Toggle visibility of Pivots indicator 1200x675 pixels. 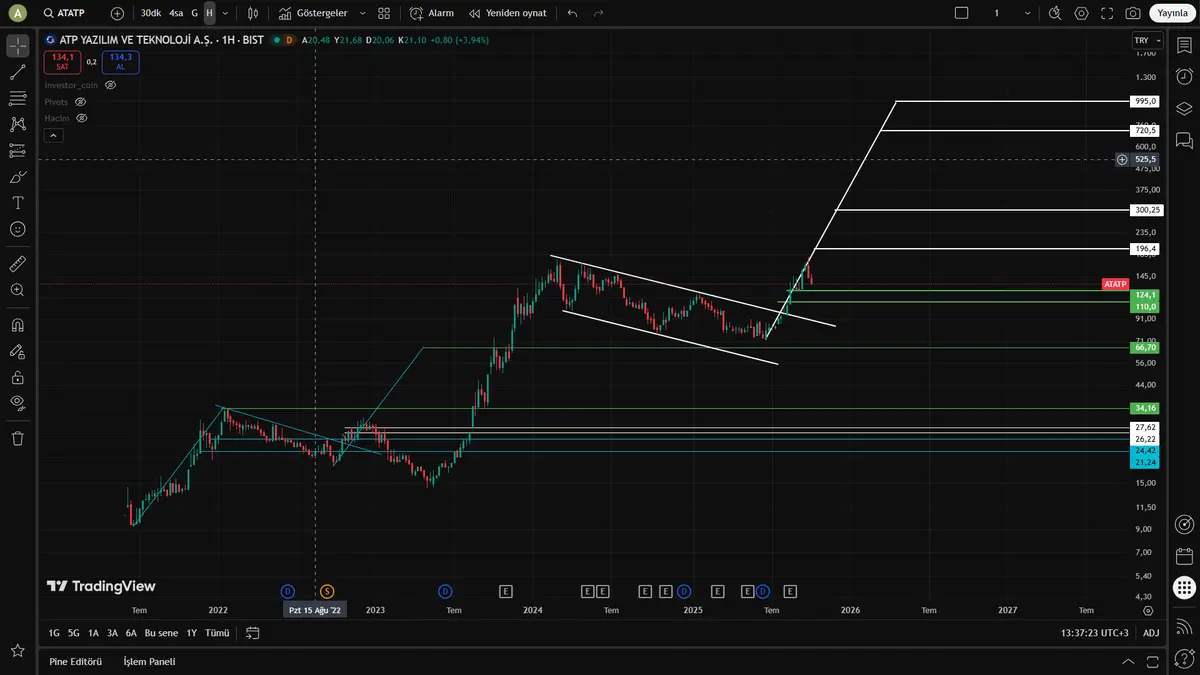(81, 102)
